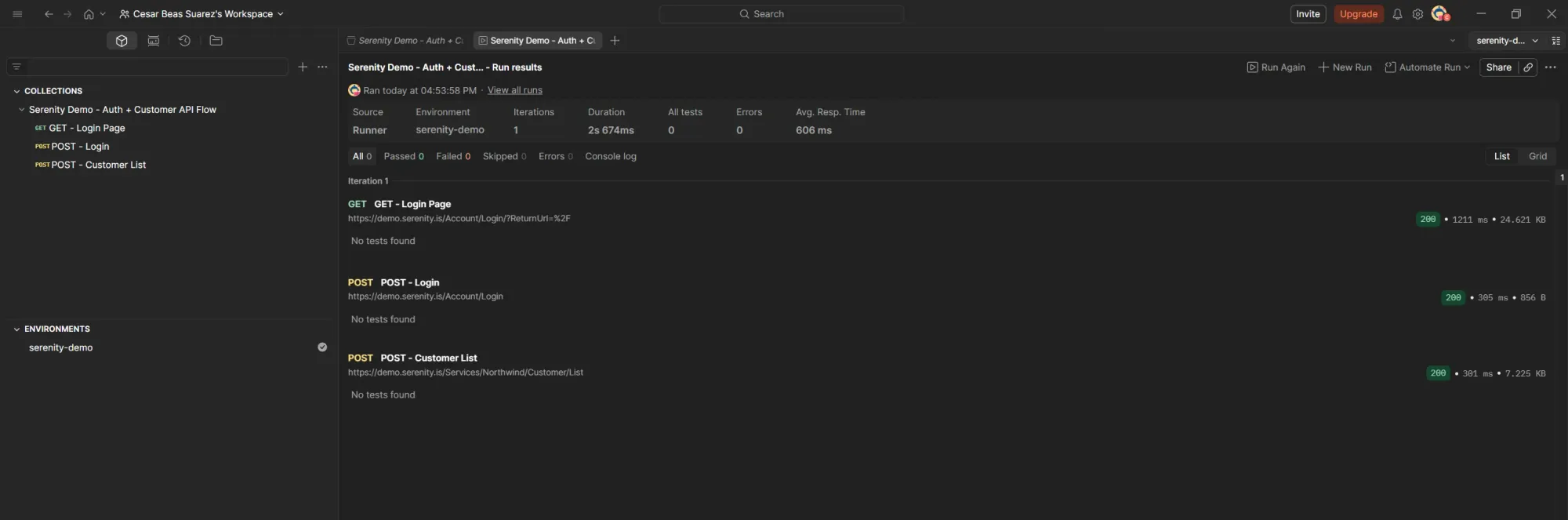Image resolution: width=1568 pixels, height=520 pixels.
Task: Select the All 0 filter tab
Action: click(361, 156)
